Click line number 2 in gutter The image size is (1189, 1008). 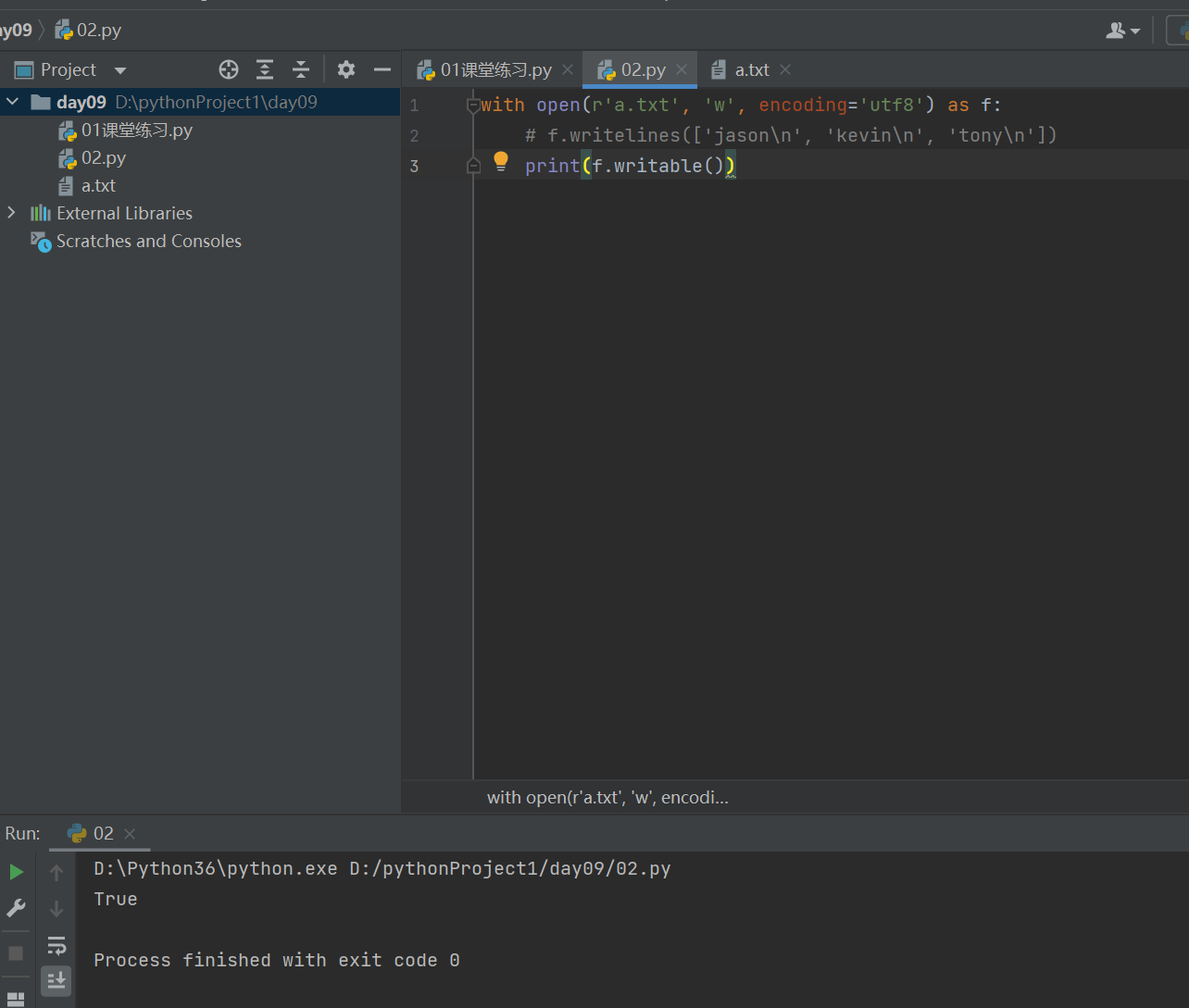tap(414, 135)
